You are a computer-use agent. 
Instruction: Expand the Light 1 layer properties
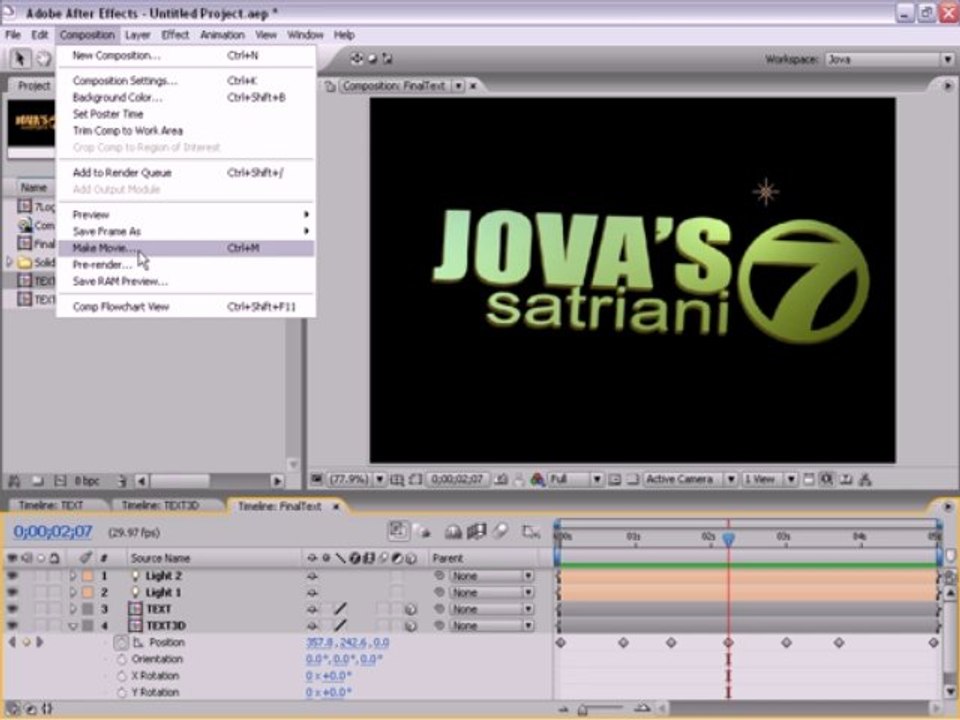click(73, 592)
